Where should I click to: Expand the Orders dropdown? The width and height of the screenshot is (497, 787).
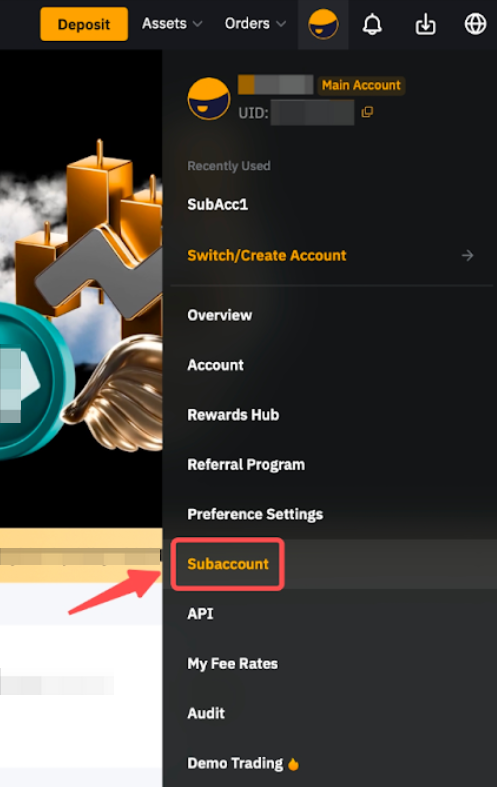[255, 24]
